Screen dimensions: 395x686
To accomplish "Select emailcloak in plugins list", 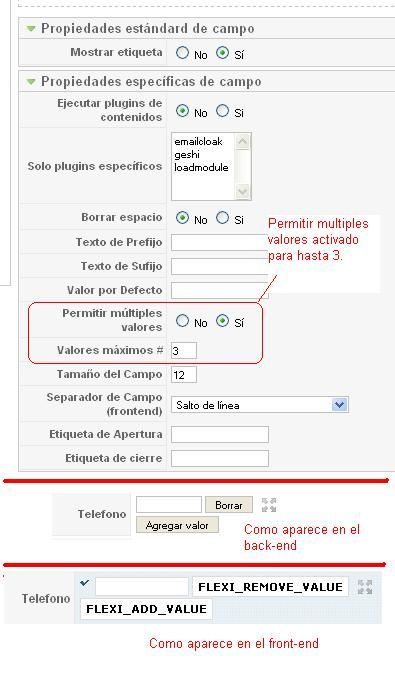I will pyautogui.click(x=198, y=142).
